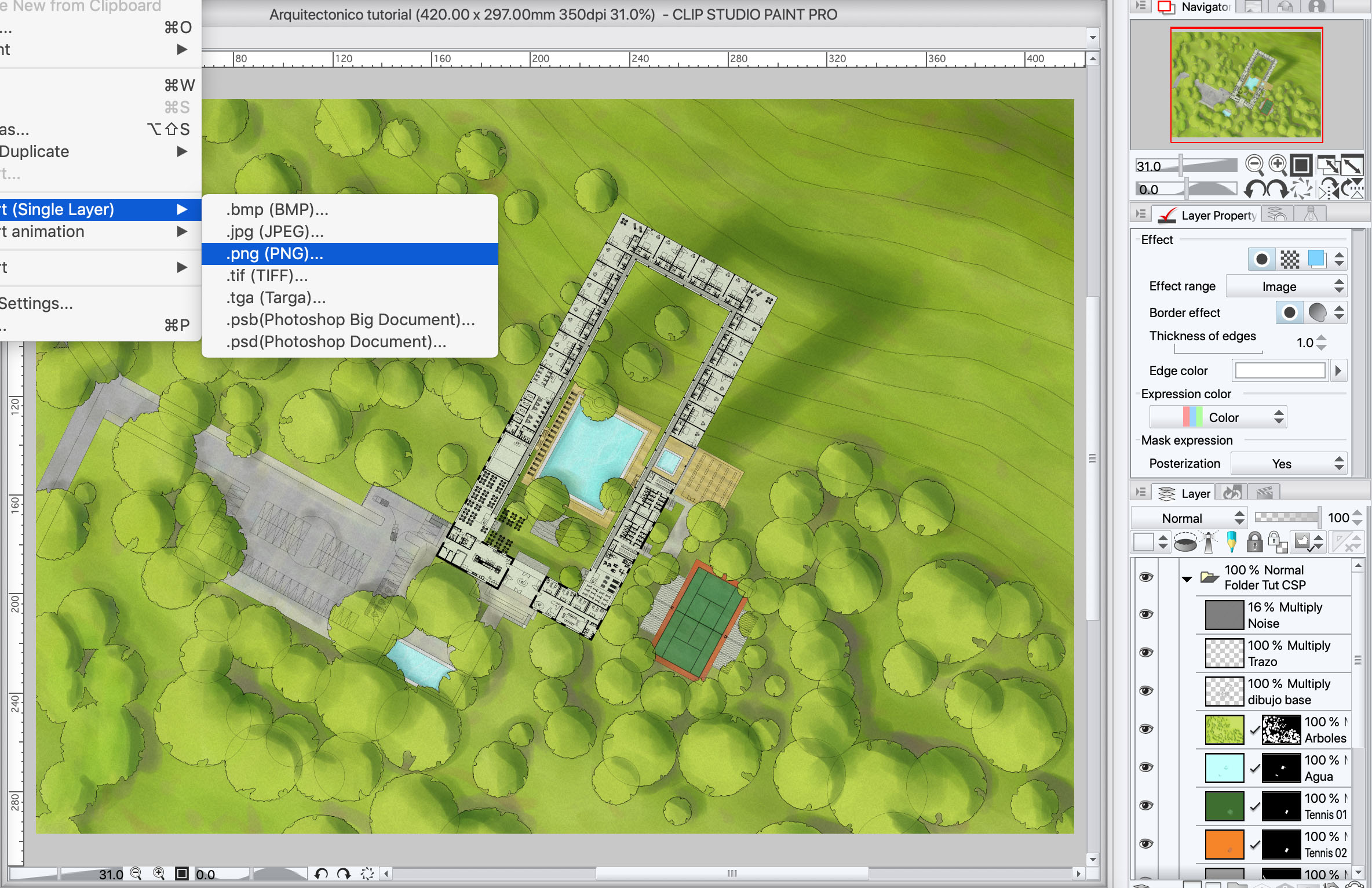Open the Normal blending mode dropdown
1372x888 pixels.
1189,518
